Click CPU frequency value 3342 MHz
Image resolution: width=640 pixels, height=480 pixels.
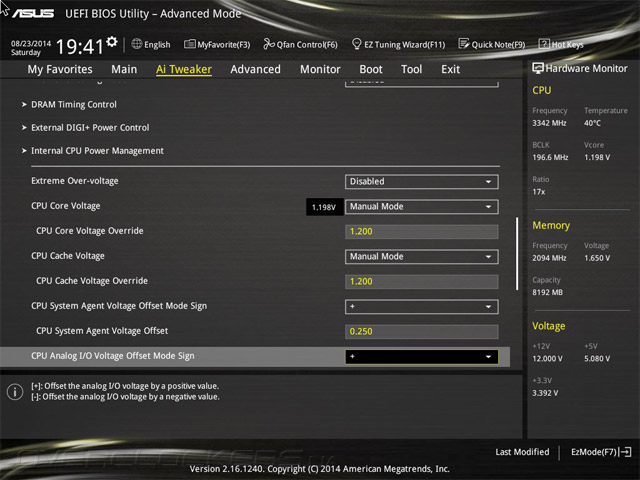(x=549, y=123)
